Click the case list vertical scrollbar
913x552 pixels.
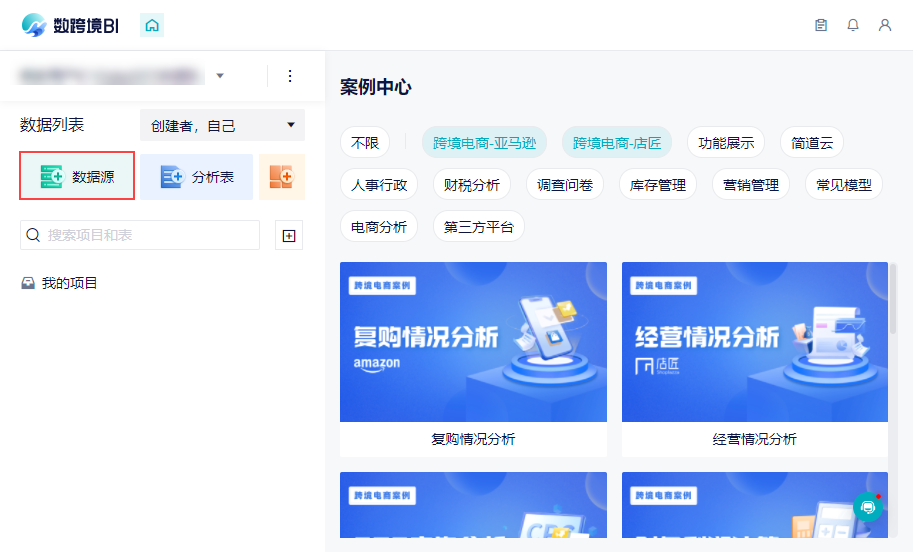point(893,300)
